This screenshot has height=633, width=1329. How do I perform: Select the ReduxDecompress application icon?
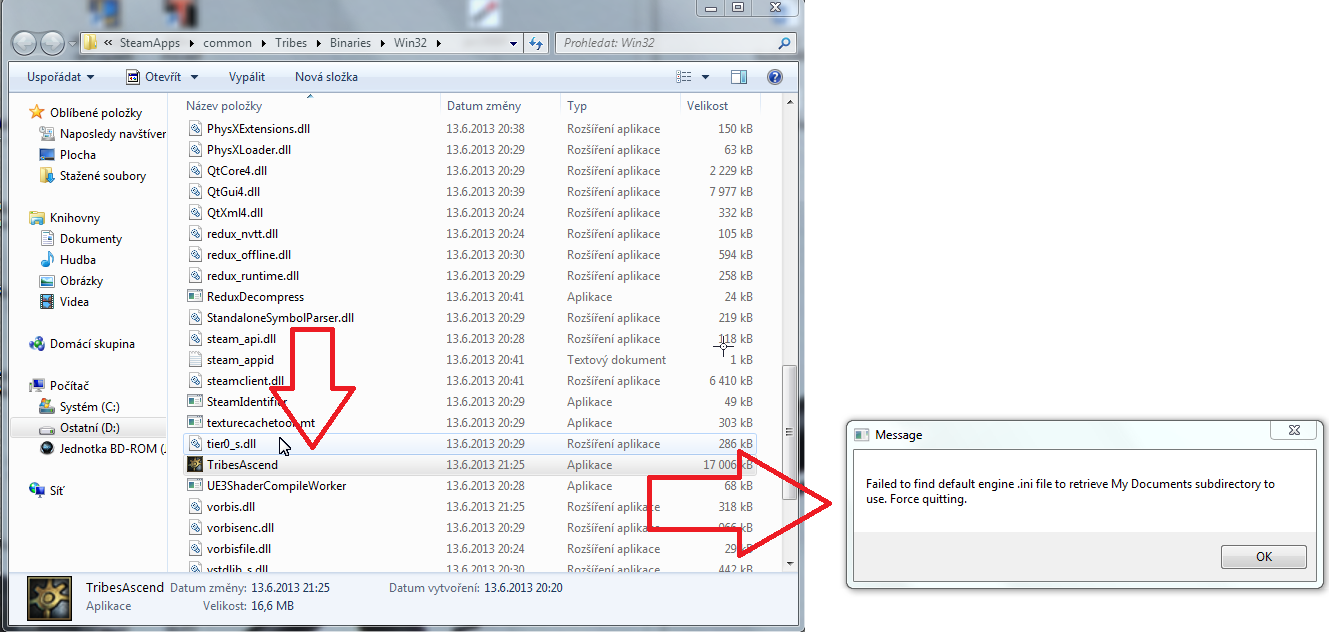(195, 296)
